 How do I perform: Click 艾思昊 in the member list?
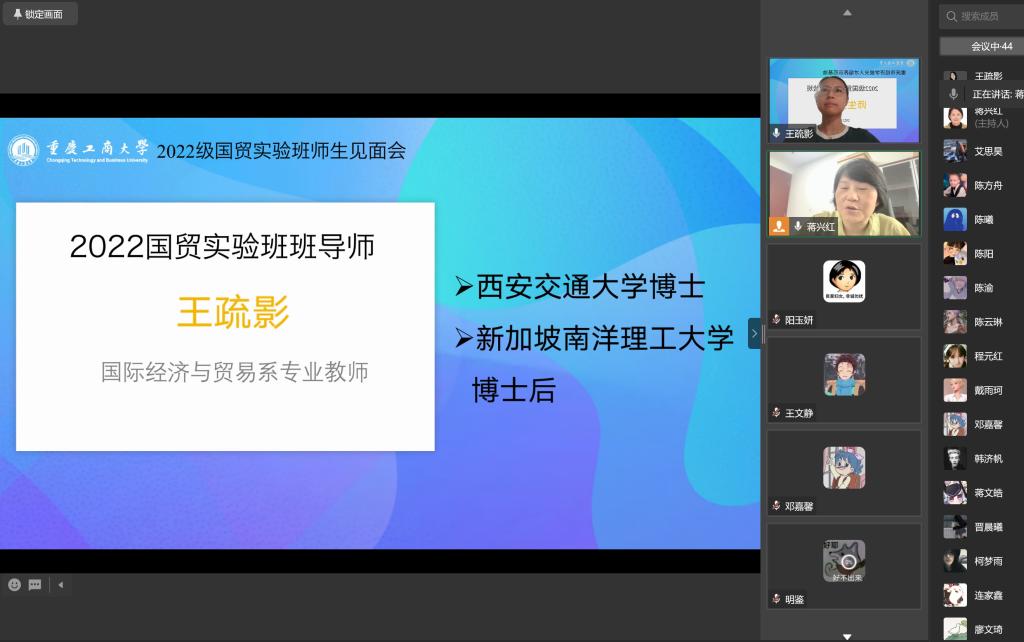988,152
